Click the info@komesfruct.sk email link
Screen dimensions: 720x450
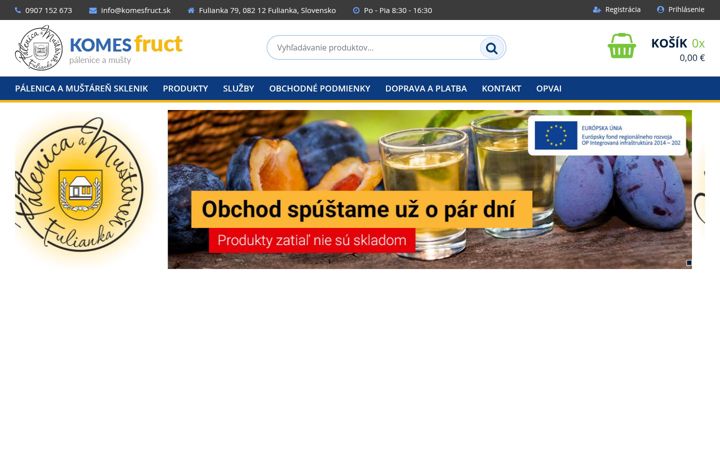(x=135, y=10)
